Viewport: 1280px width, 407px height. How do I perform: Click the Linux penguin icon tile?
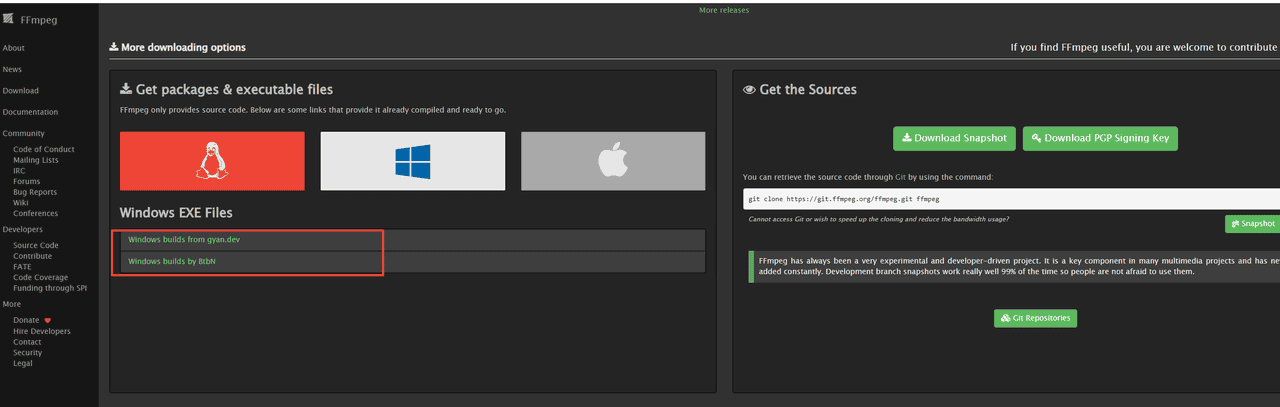(x=212, y=161)
